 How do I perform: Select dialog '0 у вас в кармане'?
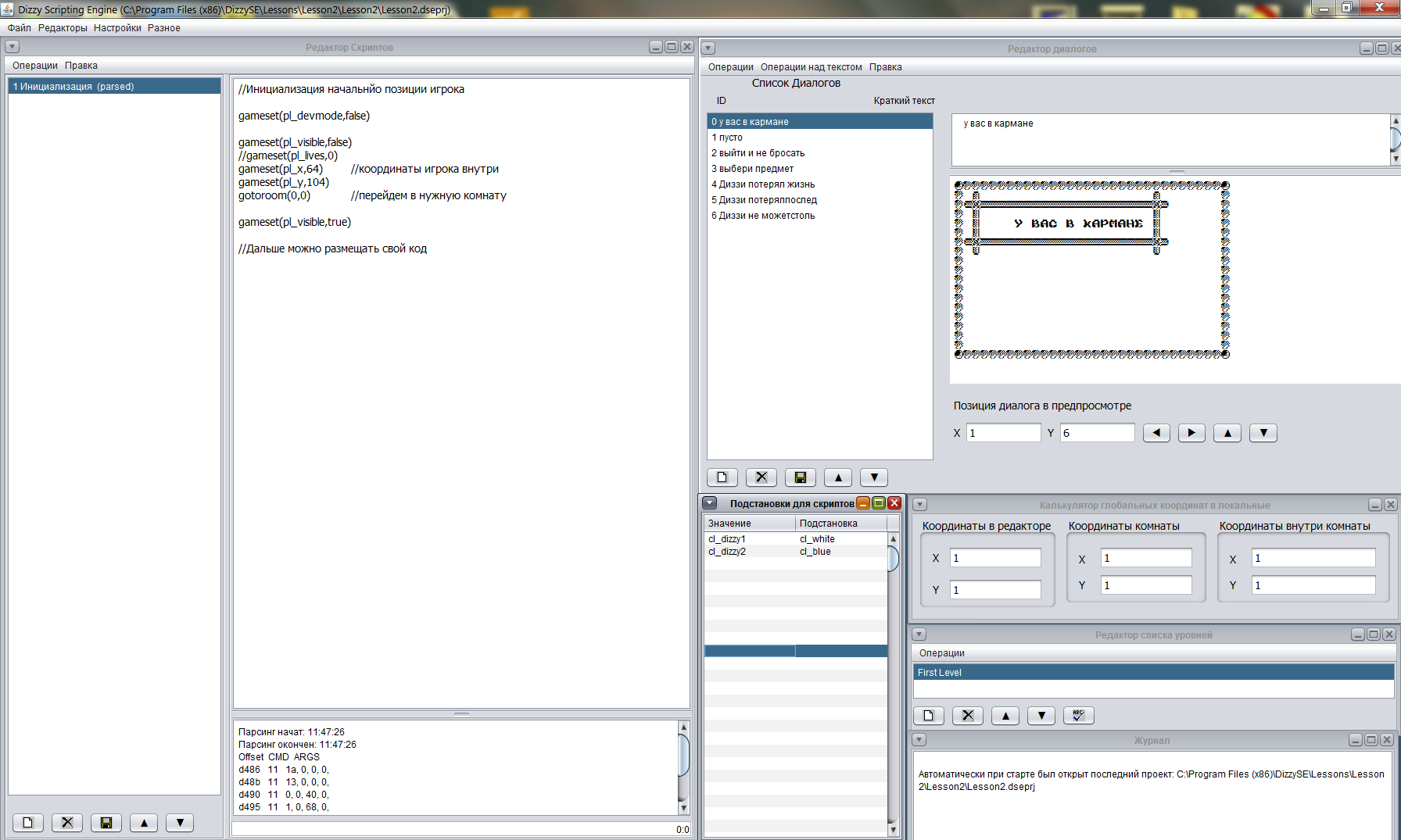(x=820, y=122)
